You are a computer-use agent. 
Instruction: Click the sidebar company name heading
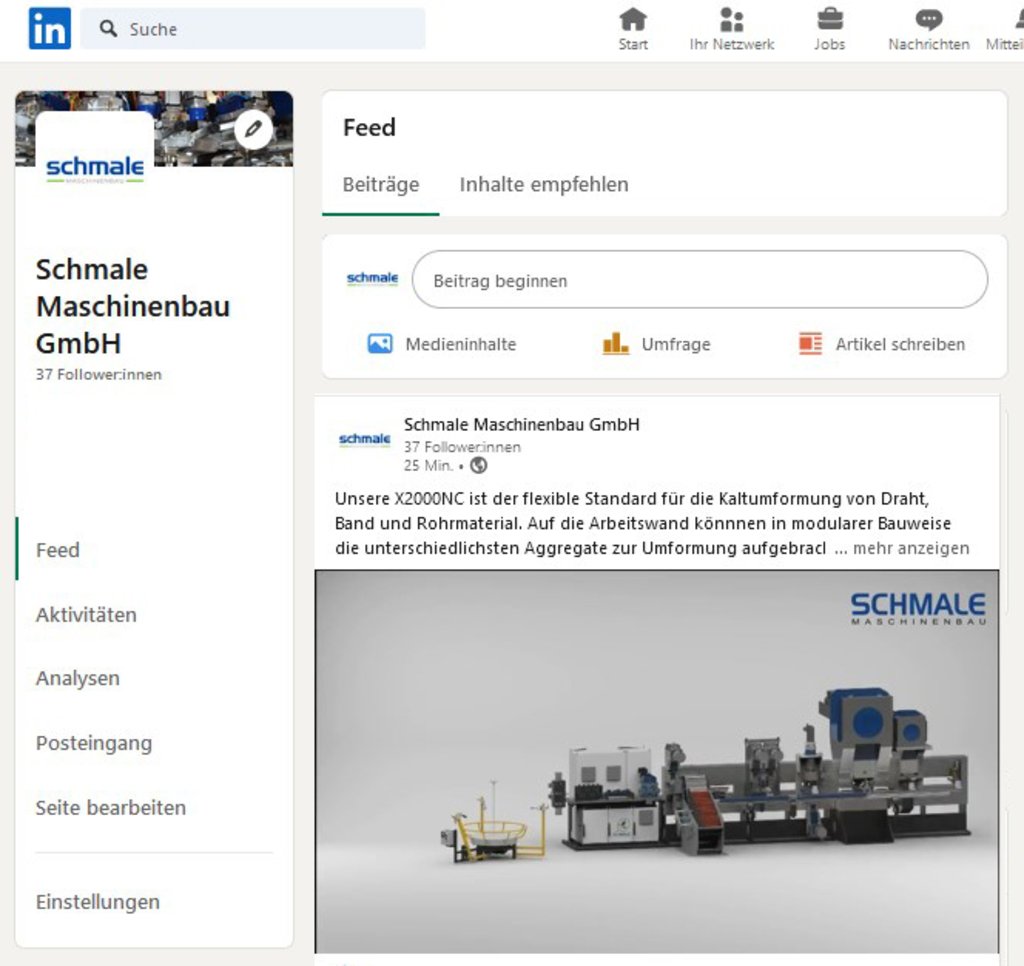coord(133,306)
